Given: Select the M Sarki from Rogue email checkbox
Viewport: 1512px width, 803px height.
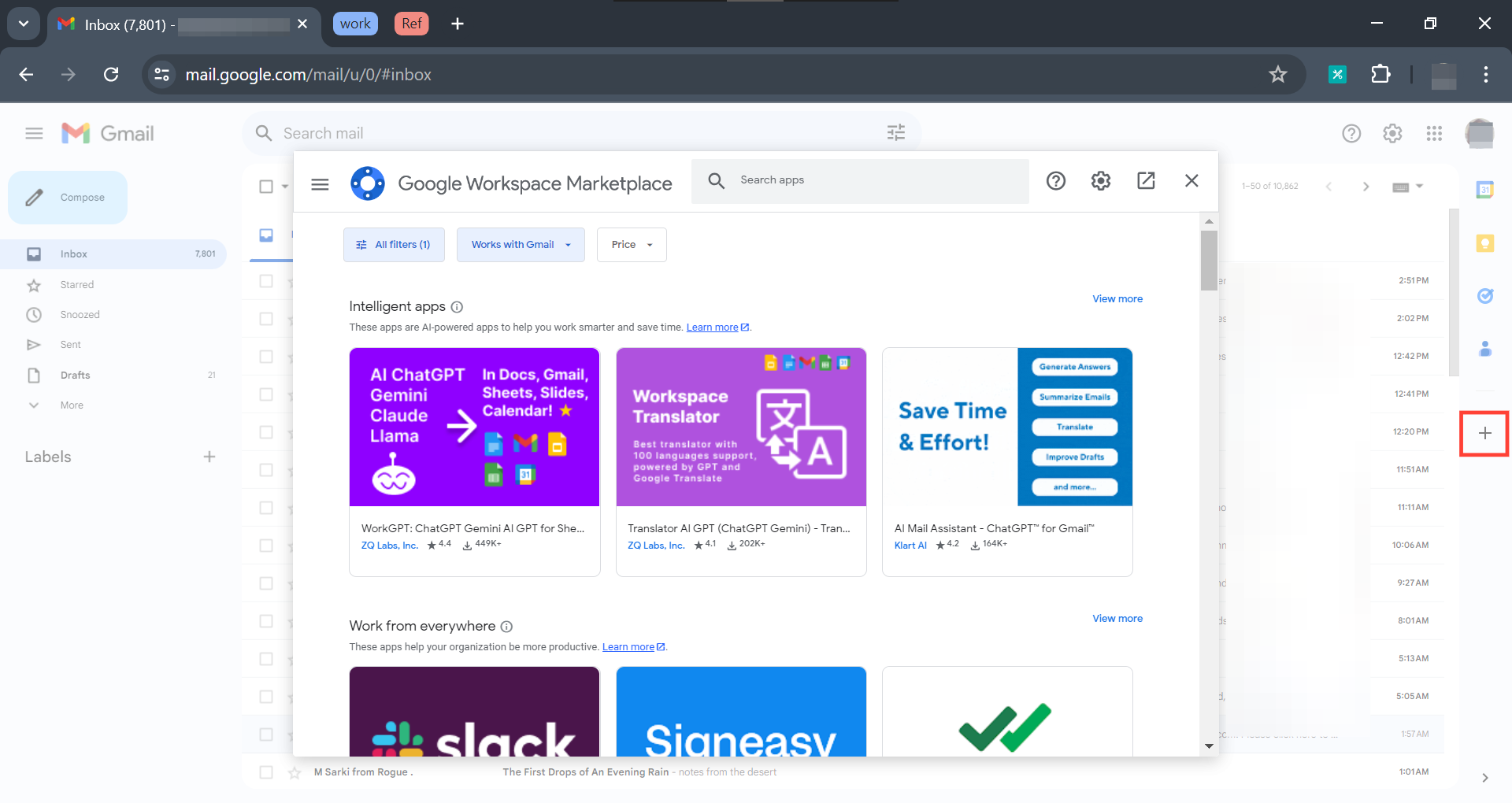Looking at the screenshot, I should [266, 772].
